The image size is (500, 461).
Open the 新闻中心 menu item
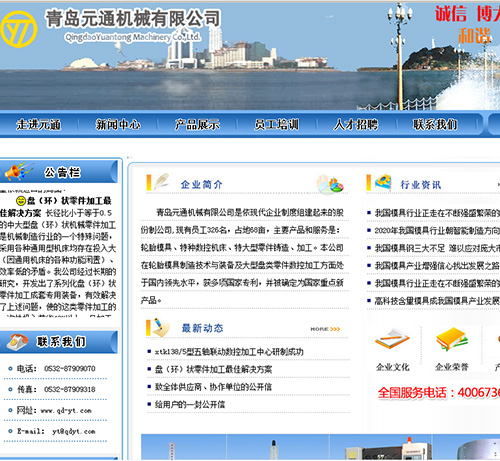118,125
